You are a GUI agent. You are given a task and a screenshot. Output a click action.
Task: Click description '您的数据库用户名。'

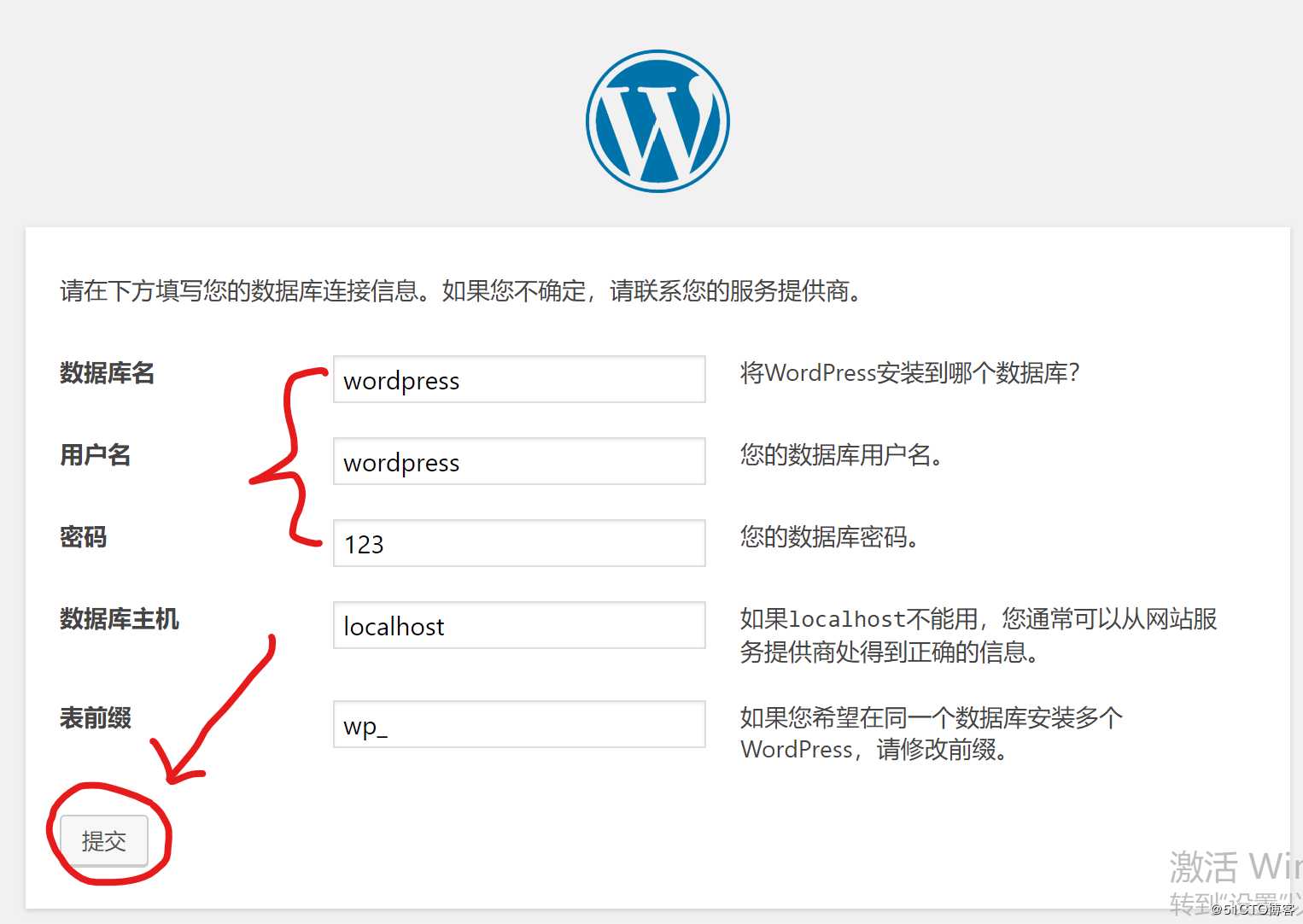click(842, 455)
